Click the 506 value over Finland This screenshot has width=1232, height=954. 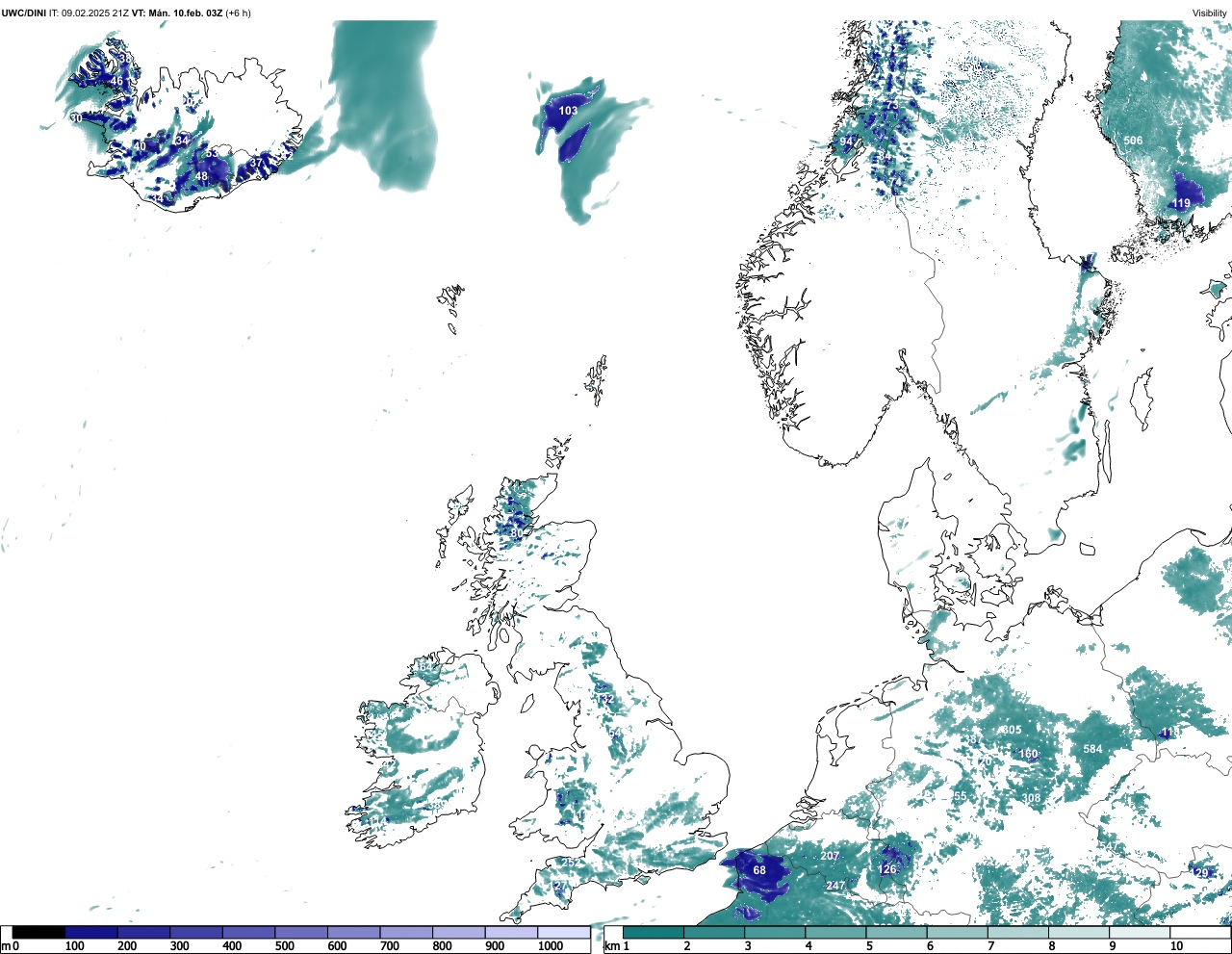(x=1133, y=141)
